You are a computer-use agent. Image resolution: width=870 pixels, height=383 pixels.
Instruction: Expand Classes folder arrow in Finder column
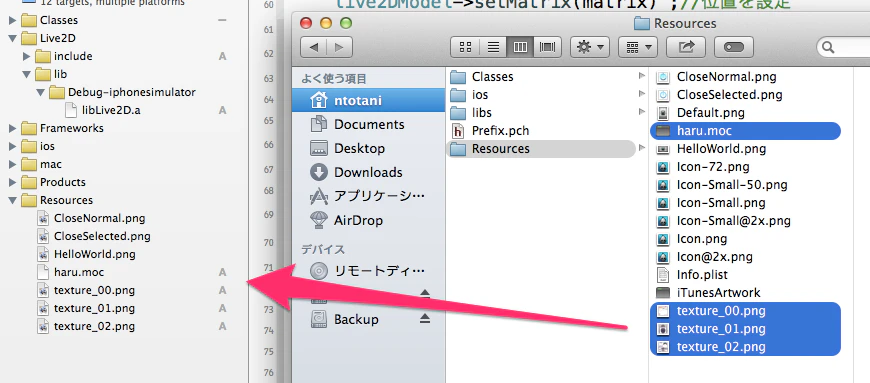[x=642, y=77]
